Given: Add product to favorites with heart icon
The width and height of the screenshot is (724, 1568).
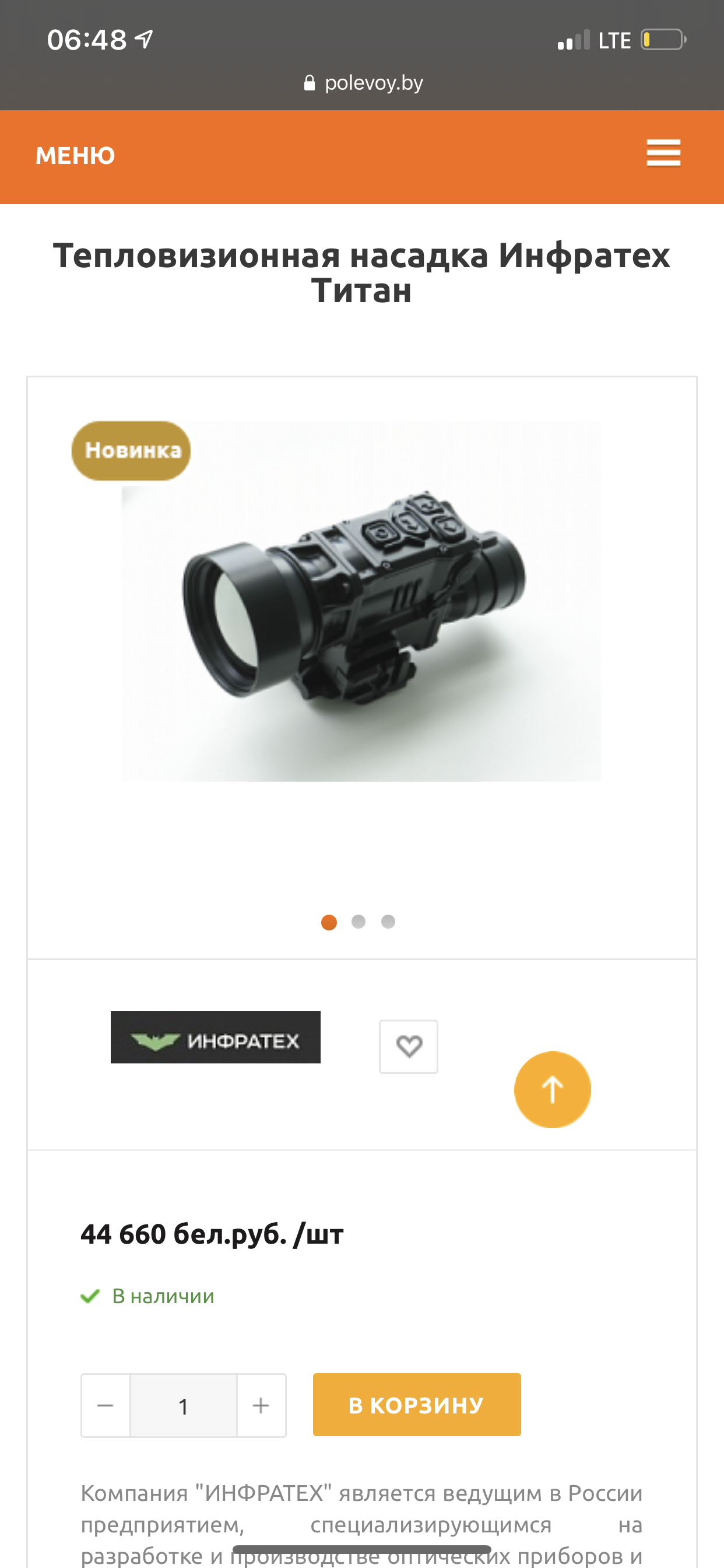Looking at the screenshot, I should pos(408,1046).
